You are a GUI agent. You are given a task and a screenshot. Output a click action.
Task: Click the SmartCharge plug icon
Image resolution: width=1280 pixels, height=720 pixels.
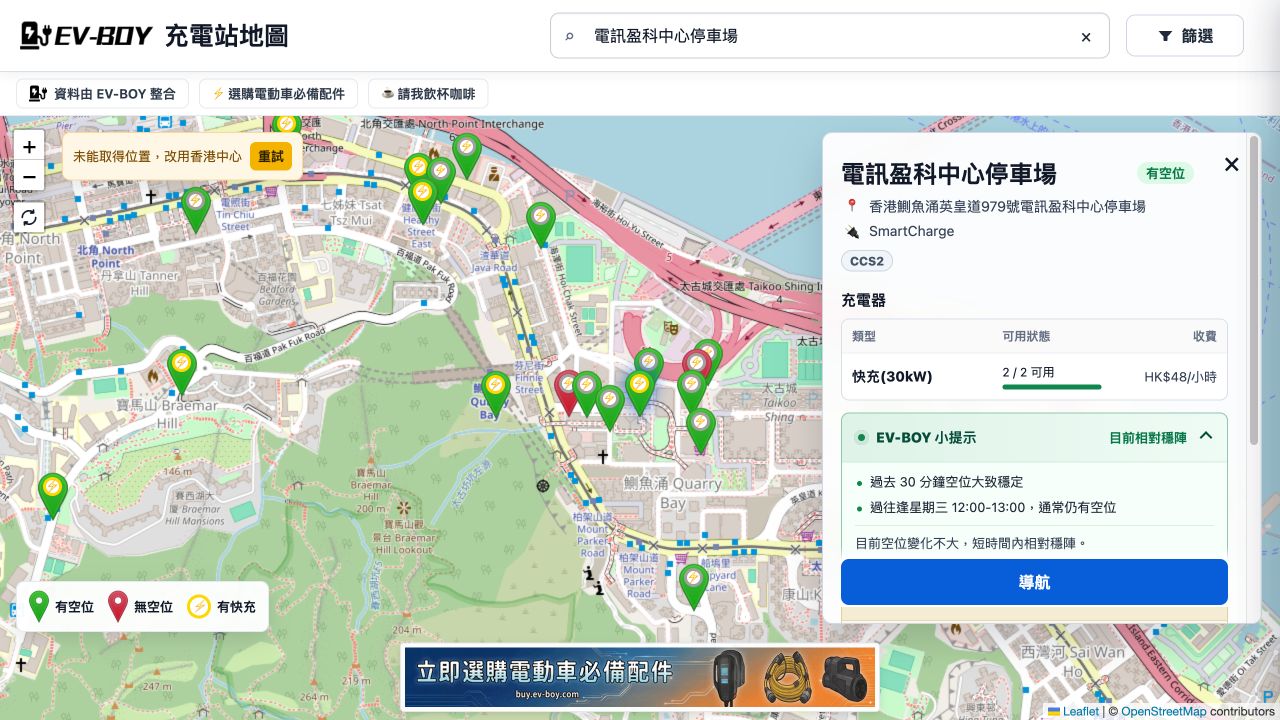coord(852,231)
